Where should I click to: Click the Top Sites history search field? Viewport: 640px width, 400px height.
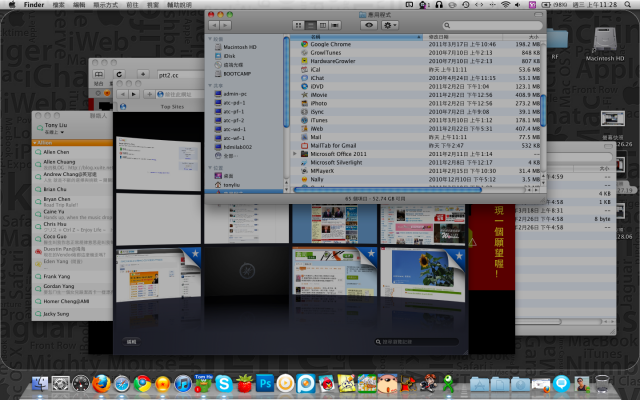[416, 342]
